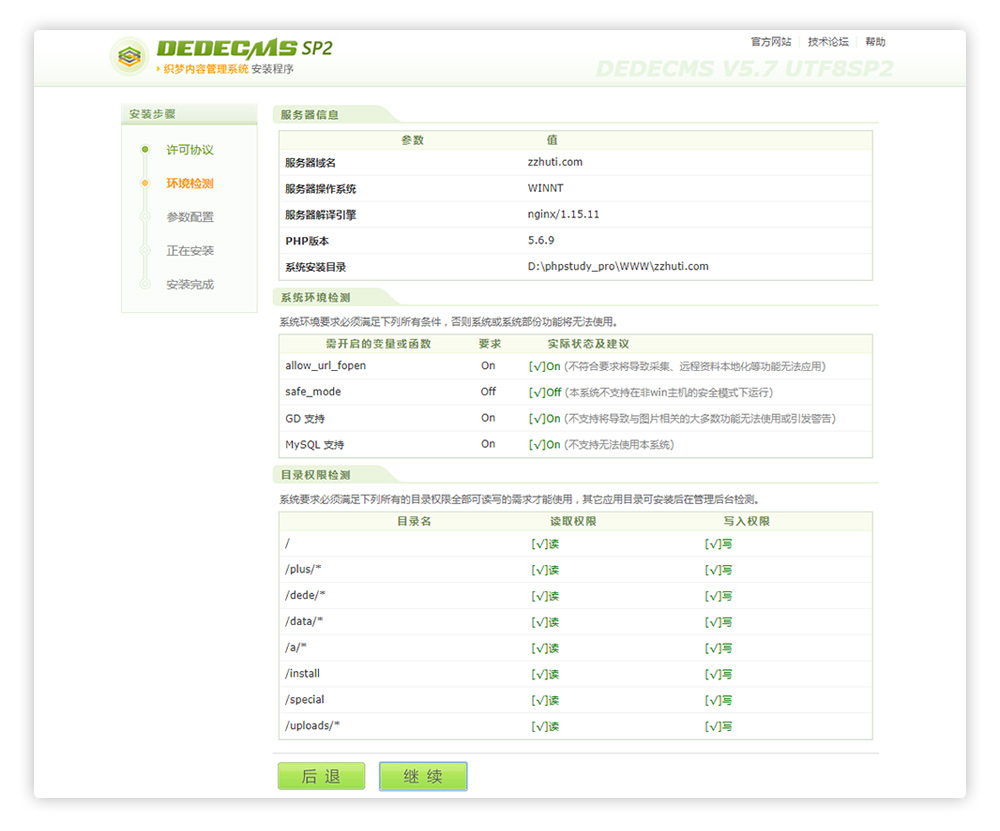Click the 5.6.9 PHP version value
This screenshot has width=1000, height=831.
541,240
